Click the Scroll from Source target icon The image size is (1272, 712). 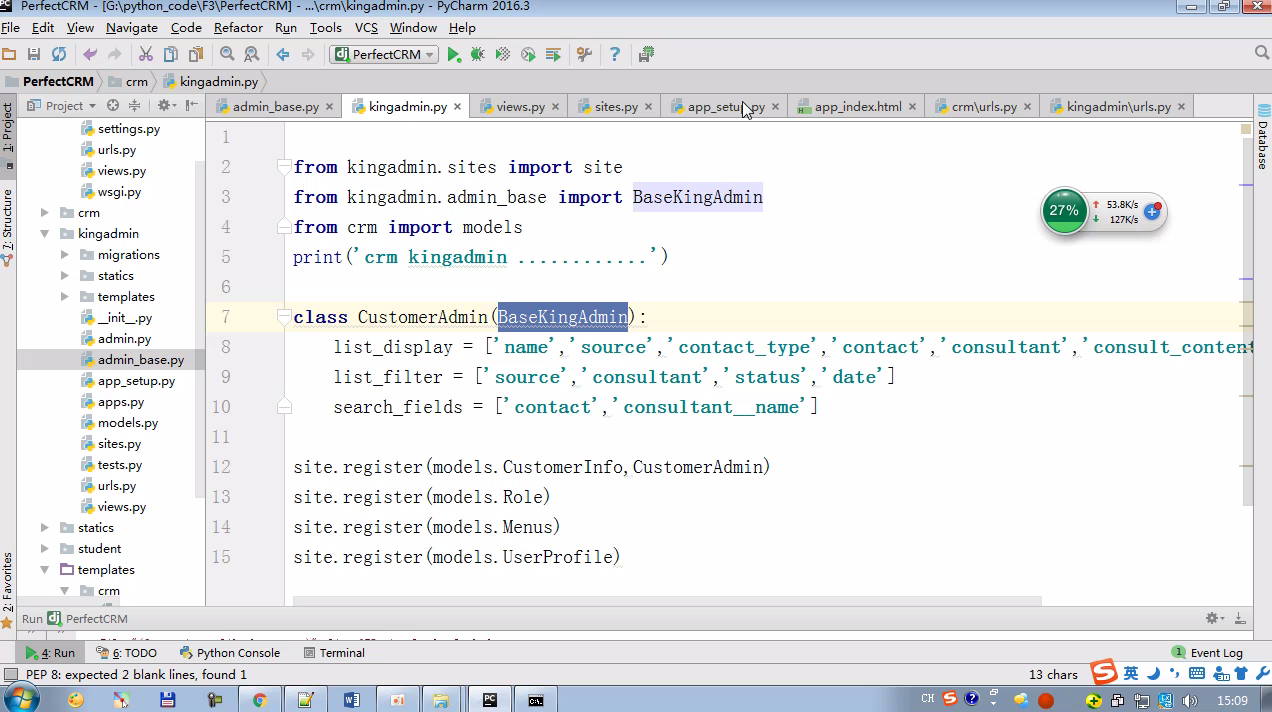(113, 105)
